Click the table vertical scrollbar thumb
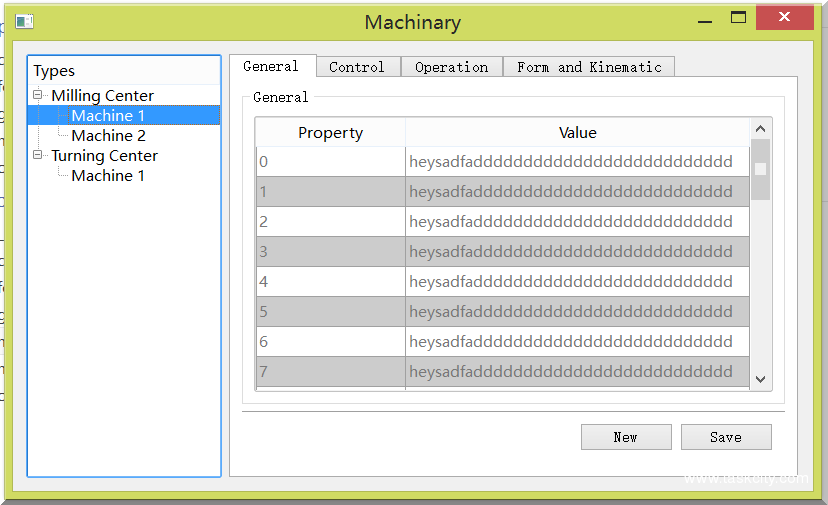The height and width of the screenshot is (505, 828). (x=760, y=170)
